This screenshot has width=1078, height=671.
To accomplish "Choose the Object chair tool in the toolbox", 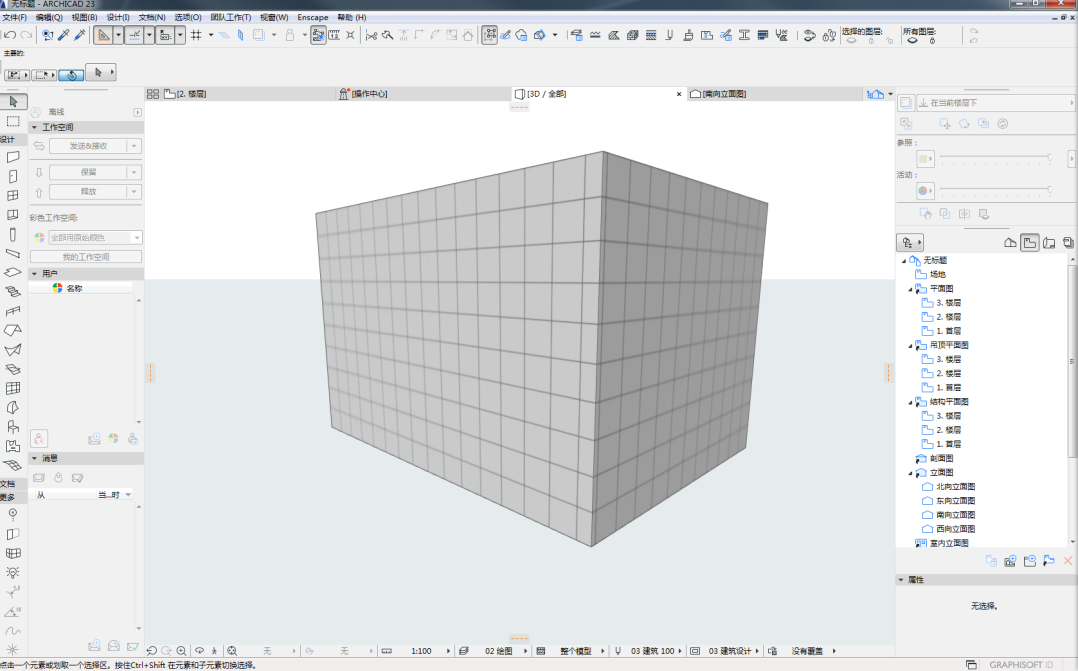I will point(13,427).
